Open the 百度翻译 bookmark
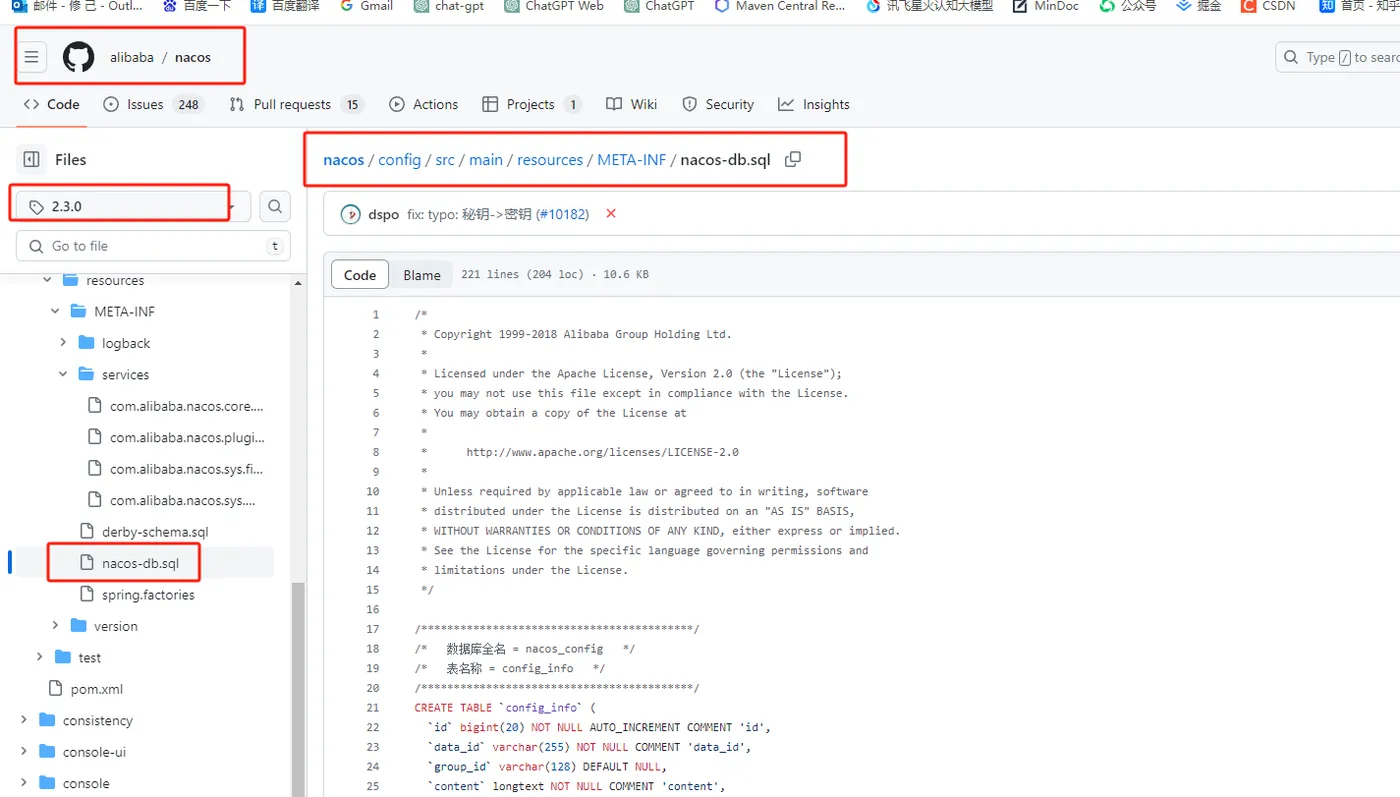 point(285,6)
